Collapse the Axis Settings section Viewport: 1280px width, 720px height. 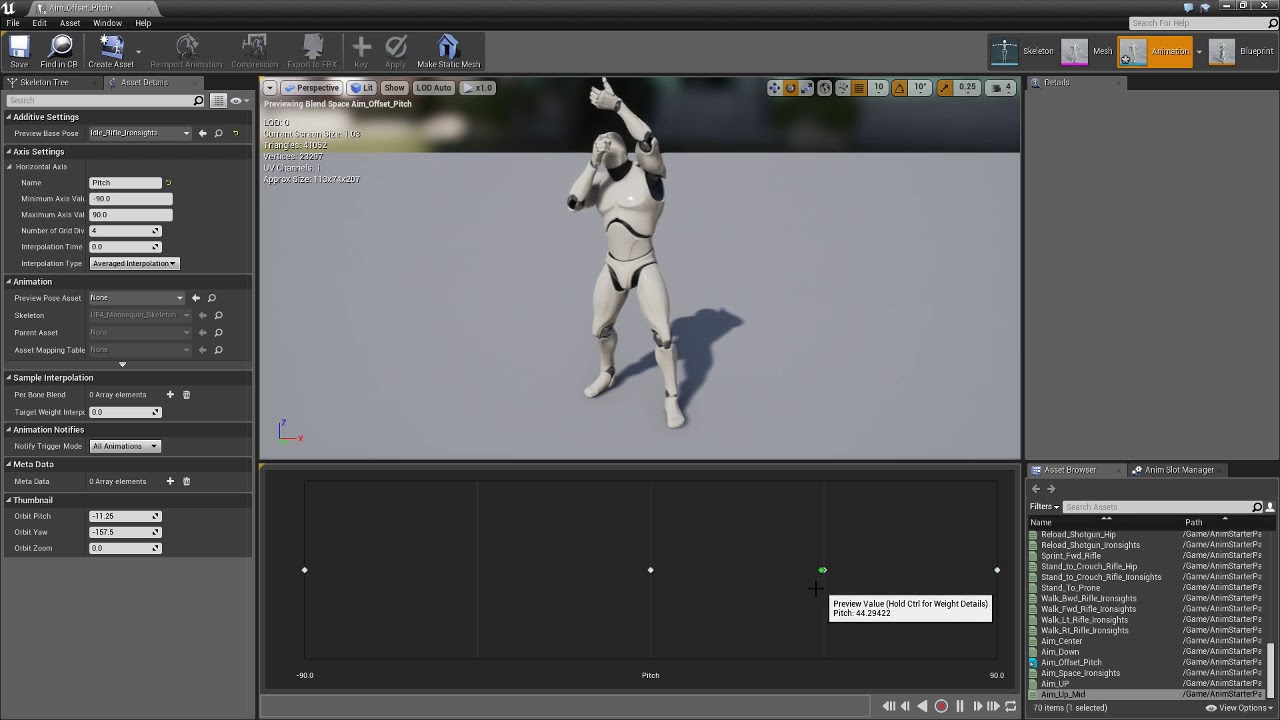pos(8,152)
